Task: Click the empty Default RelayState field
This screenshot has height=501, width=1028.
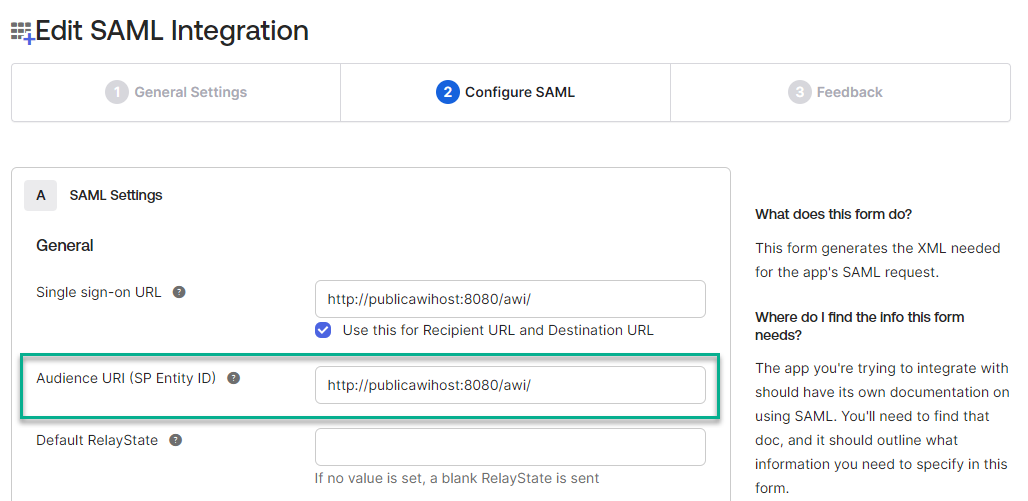Action: point(510,447)
